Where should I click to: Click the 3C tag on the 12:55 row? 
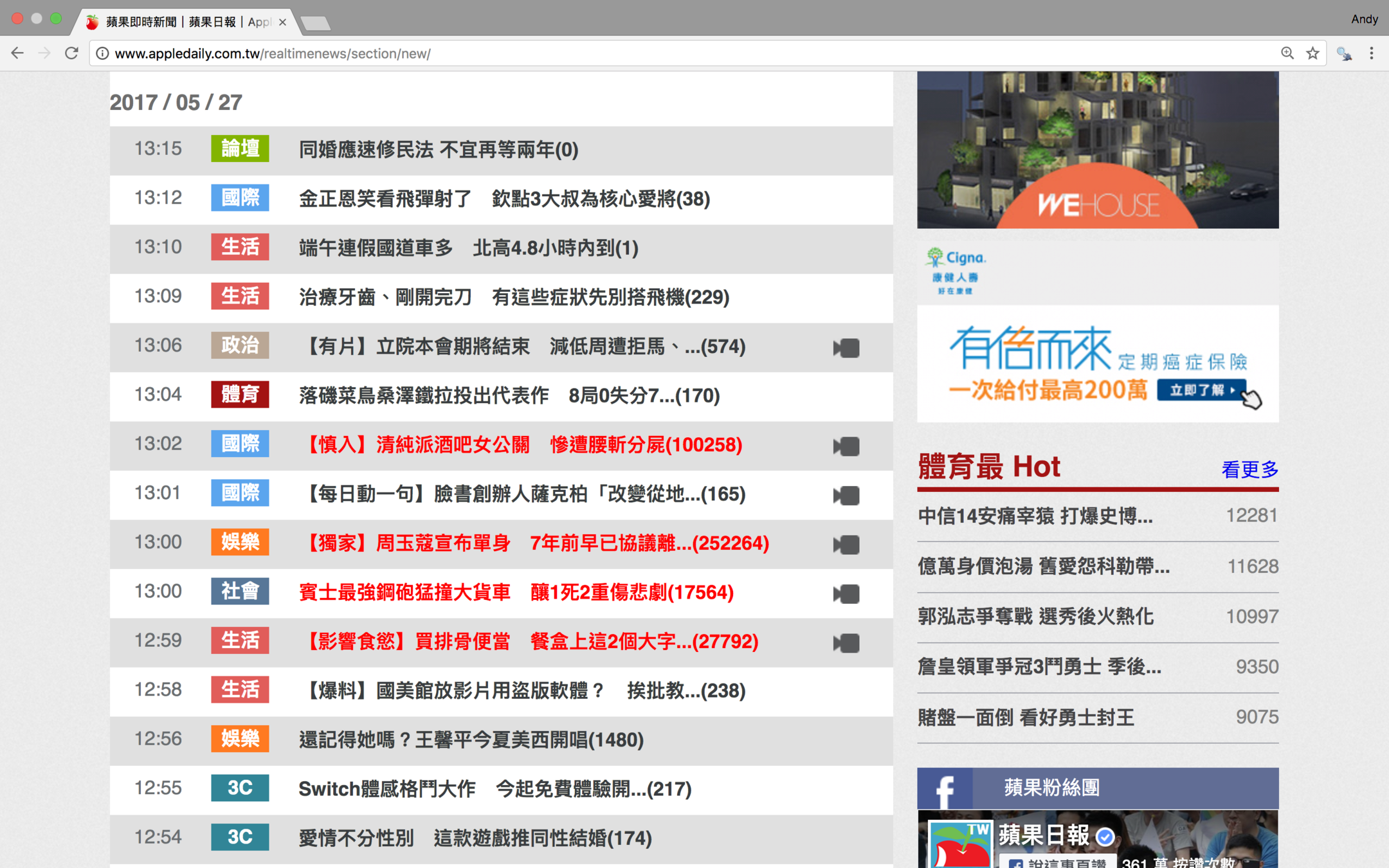[x=240, y=788]
